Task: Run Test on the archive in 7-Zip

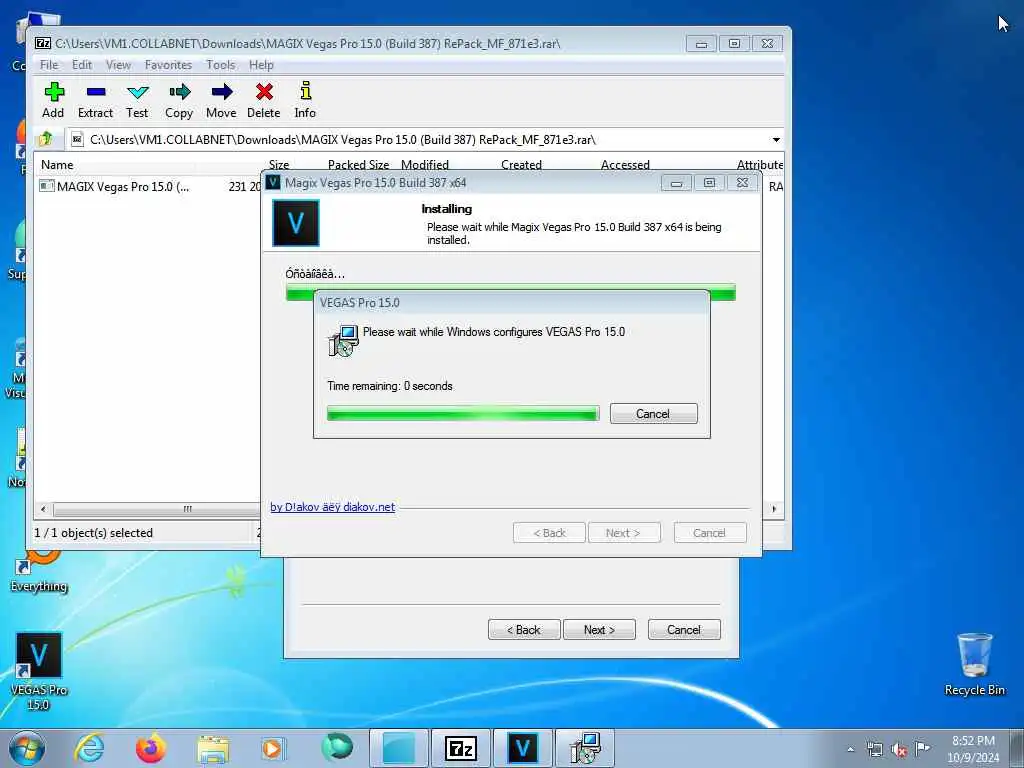Action: point(137,100)
